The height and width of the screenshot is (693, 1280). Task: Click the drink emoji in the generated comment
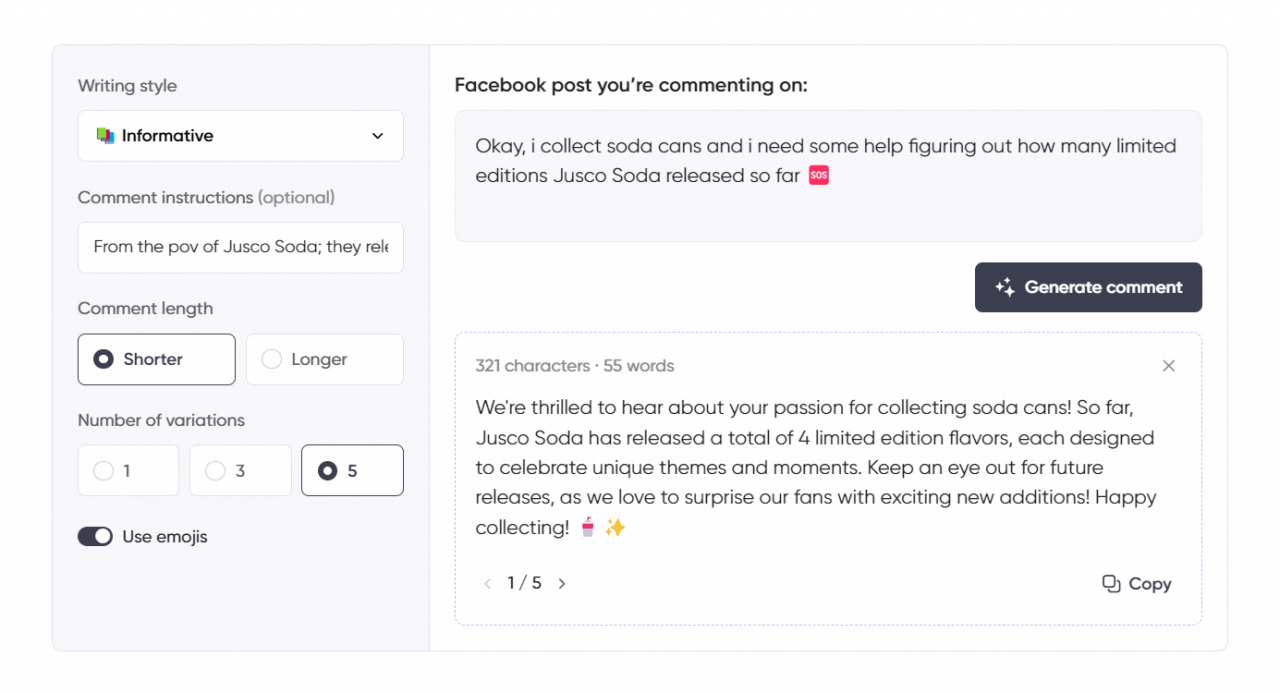[x=590, y=527]
